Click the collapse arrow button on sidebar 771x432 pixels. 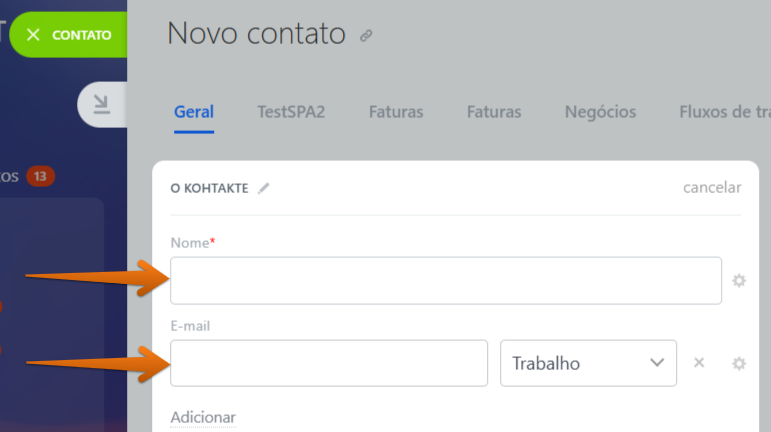click(102, 105)
